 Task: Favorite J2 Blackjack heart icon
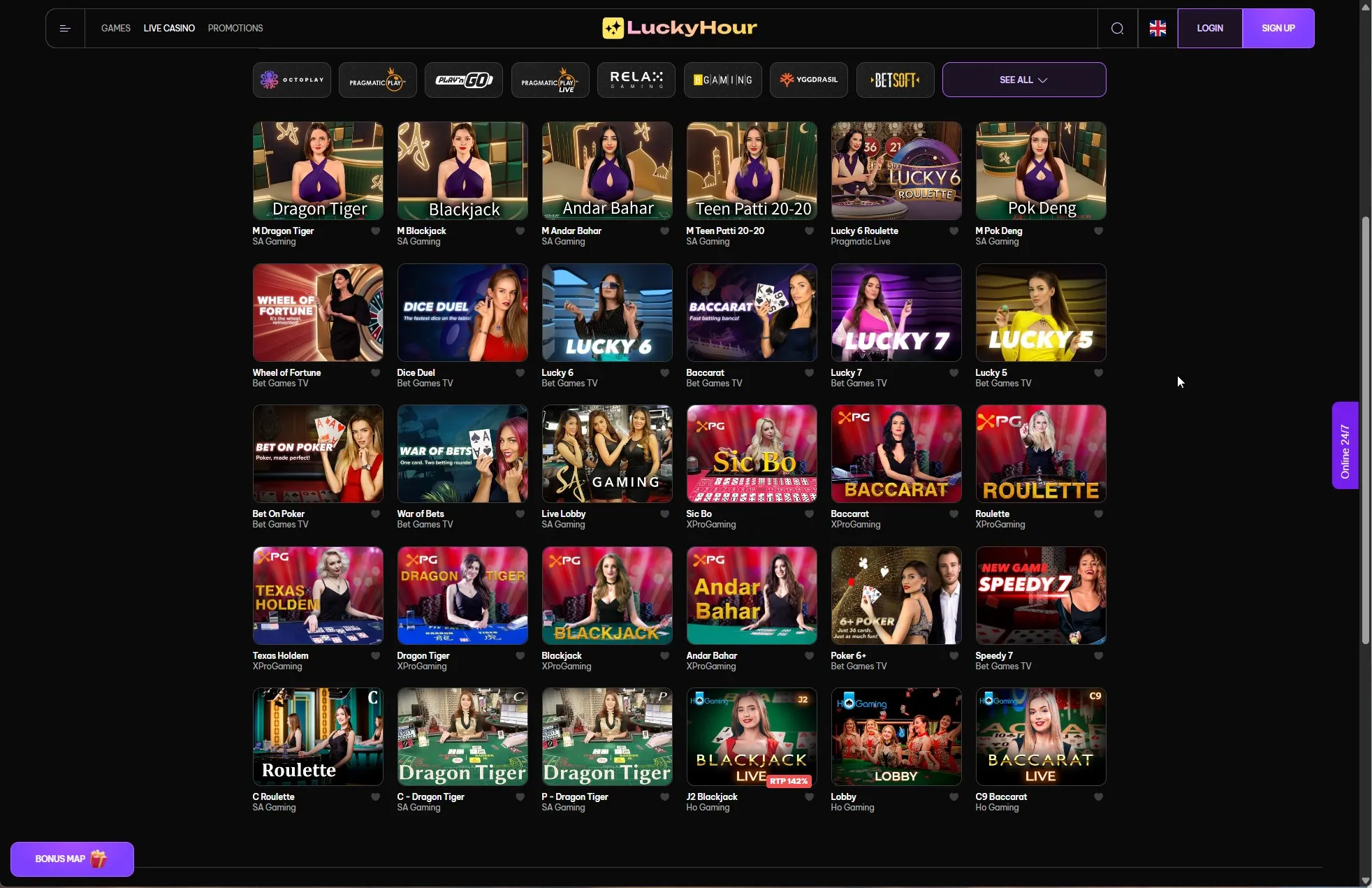[810, 797]
